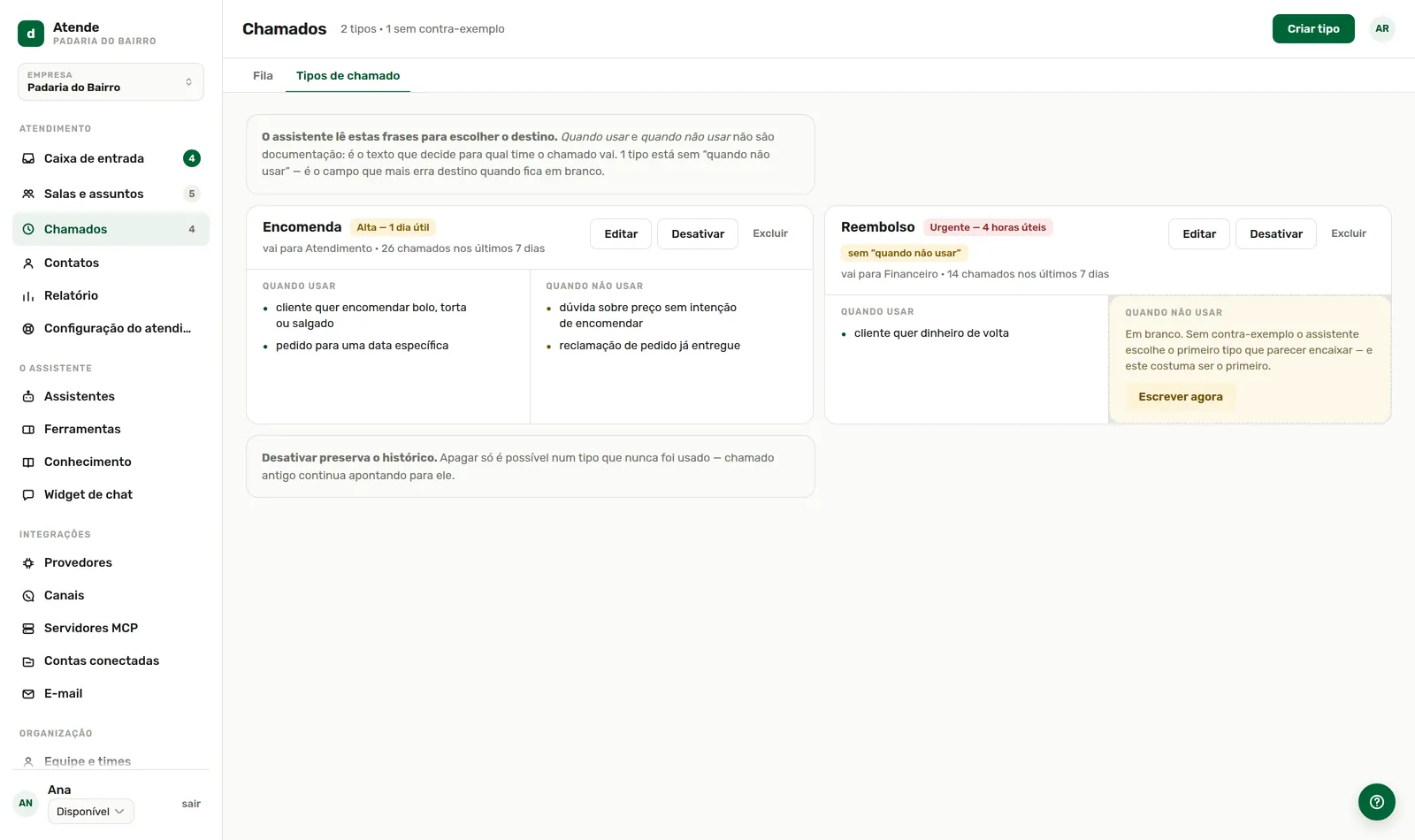Click sair to log out
Screen dimensions: 1415x840
pos(191,804)
